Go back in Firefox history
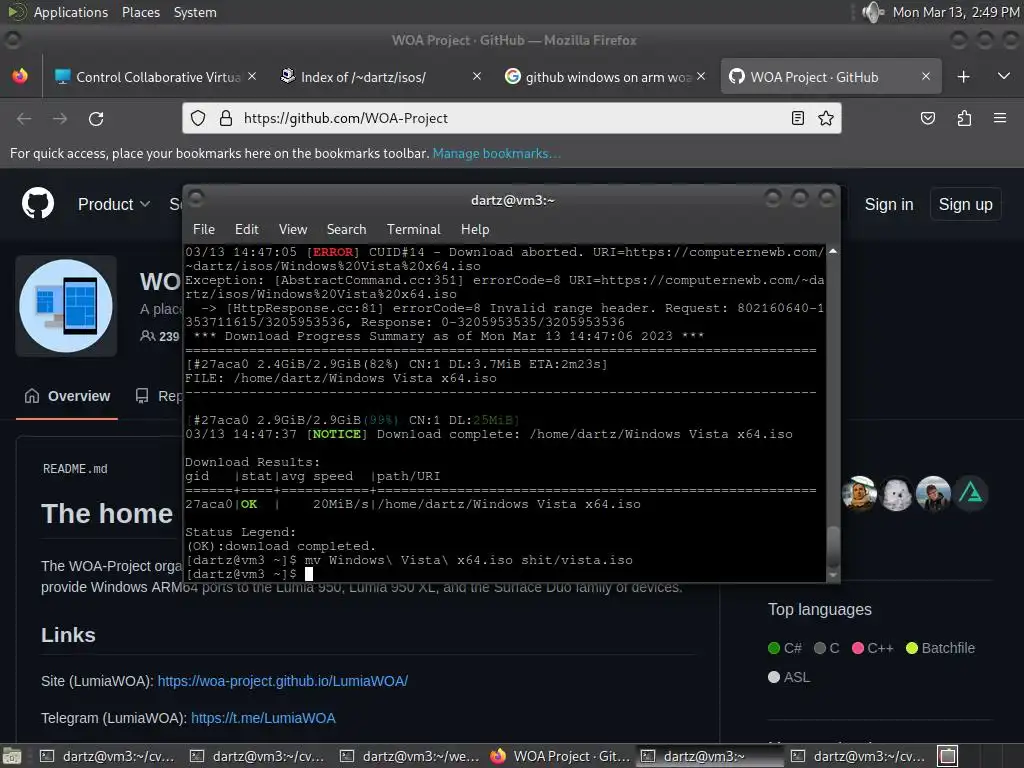1024x768 pixels. 24,119
